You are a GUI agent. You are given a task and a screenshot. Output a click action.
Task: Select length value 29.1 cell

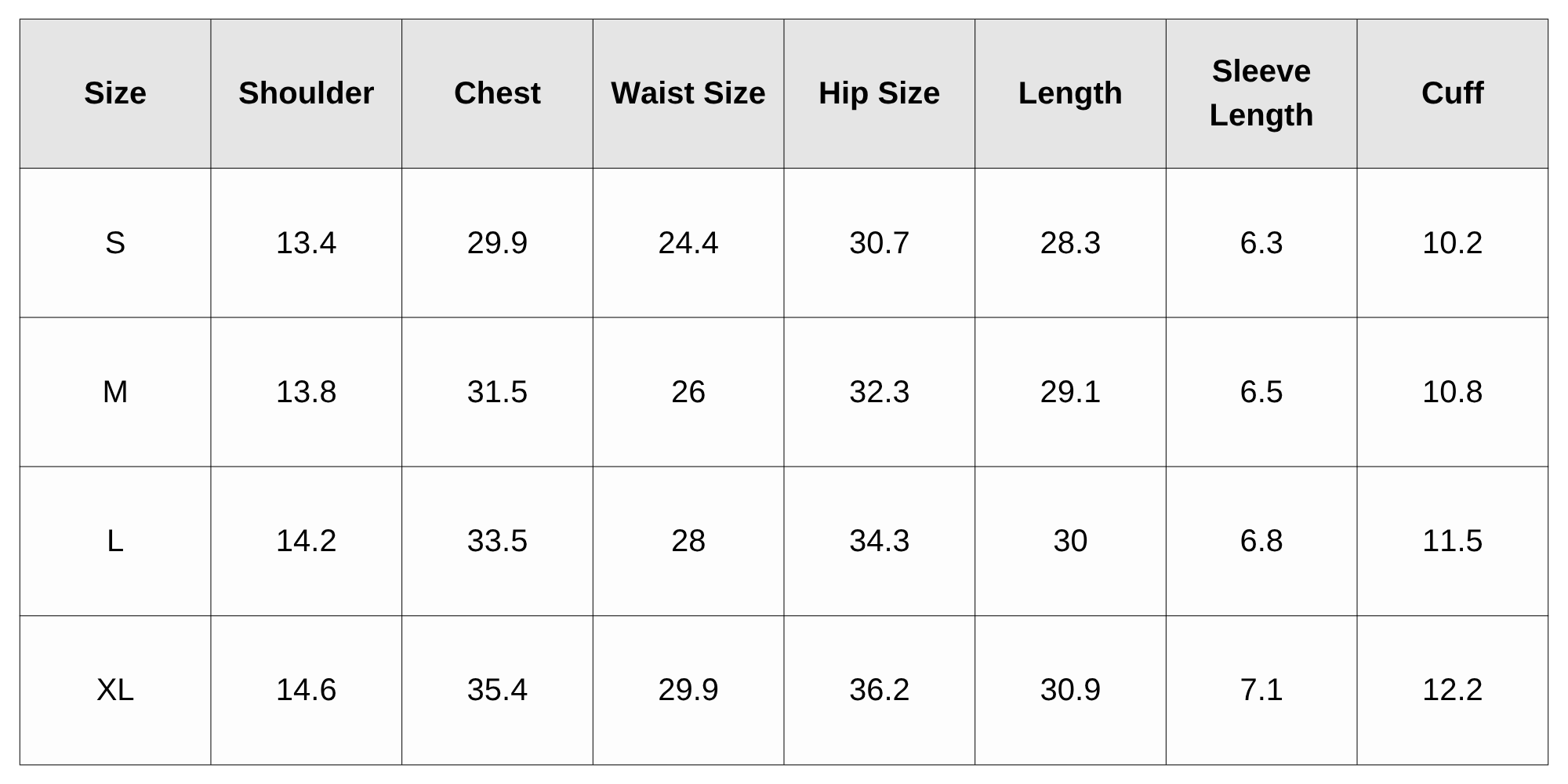click(1070, 392)
